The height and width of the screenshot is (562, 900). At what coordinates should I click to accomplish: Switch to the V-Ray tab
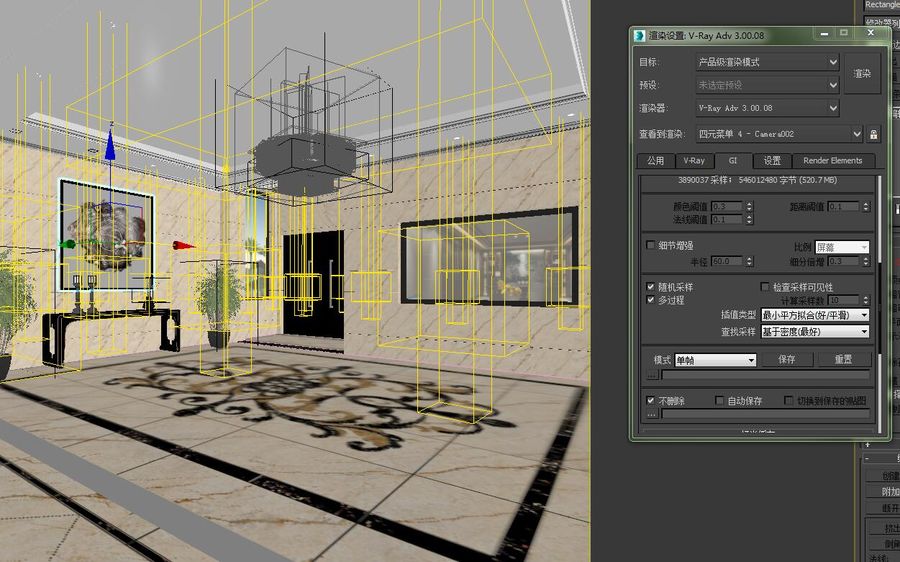tap(694, 161)
